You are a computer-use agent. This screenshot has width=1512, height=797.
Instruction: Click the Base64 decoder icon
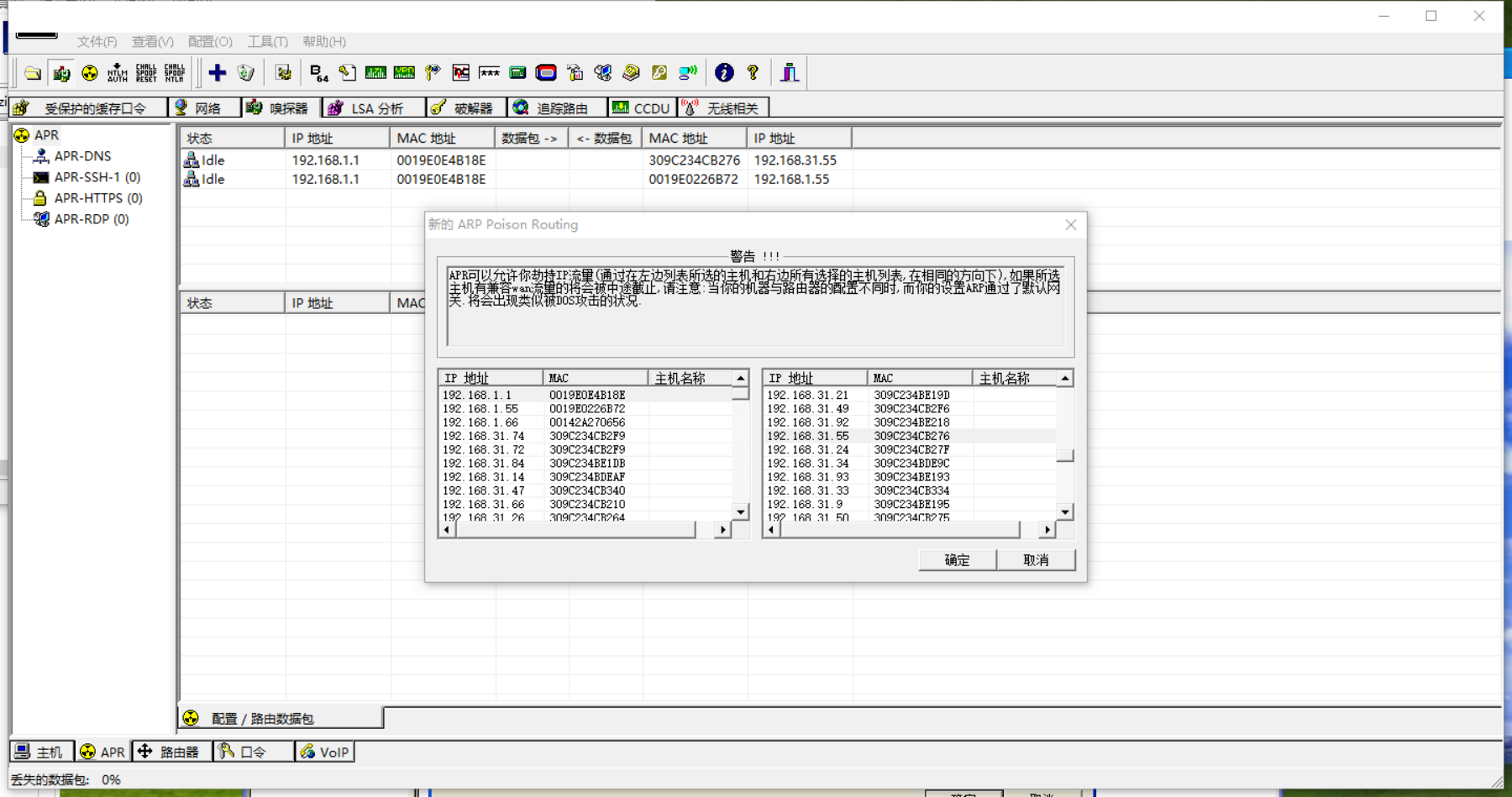(x=319, y=73)
